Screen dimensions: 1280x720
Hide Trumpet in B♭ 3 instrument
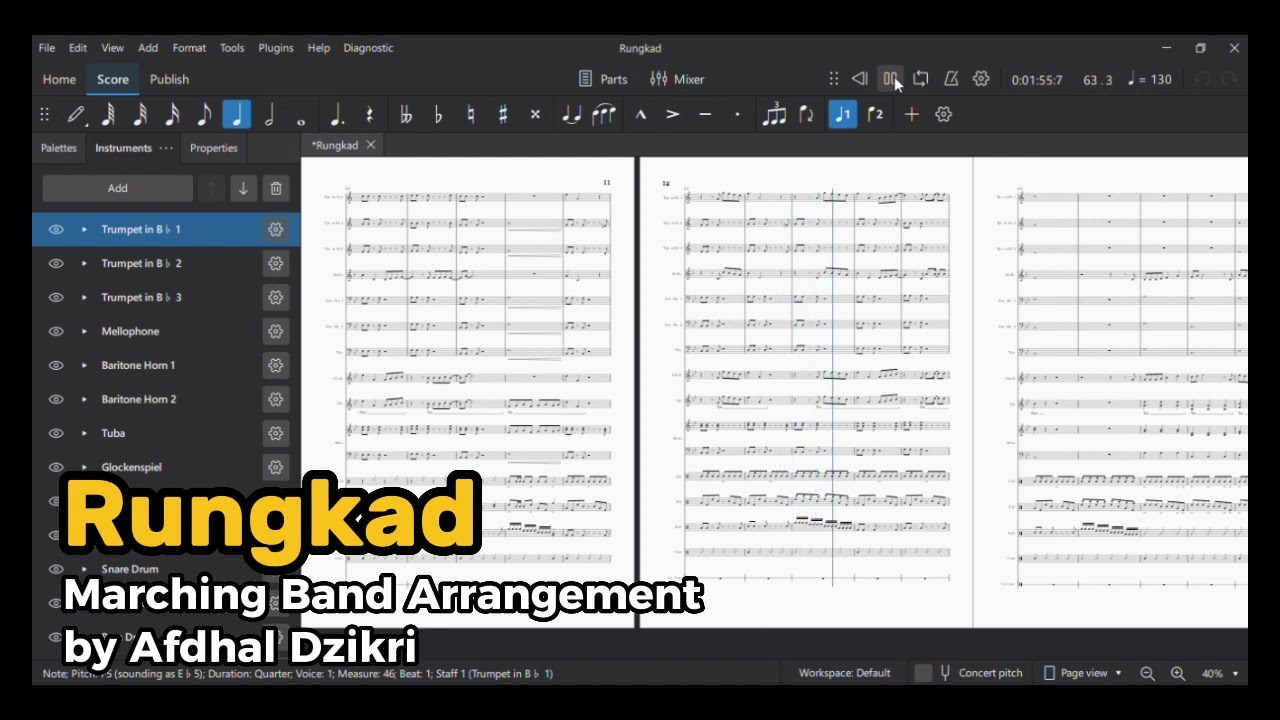point(56,297)
